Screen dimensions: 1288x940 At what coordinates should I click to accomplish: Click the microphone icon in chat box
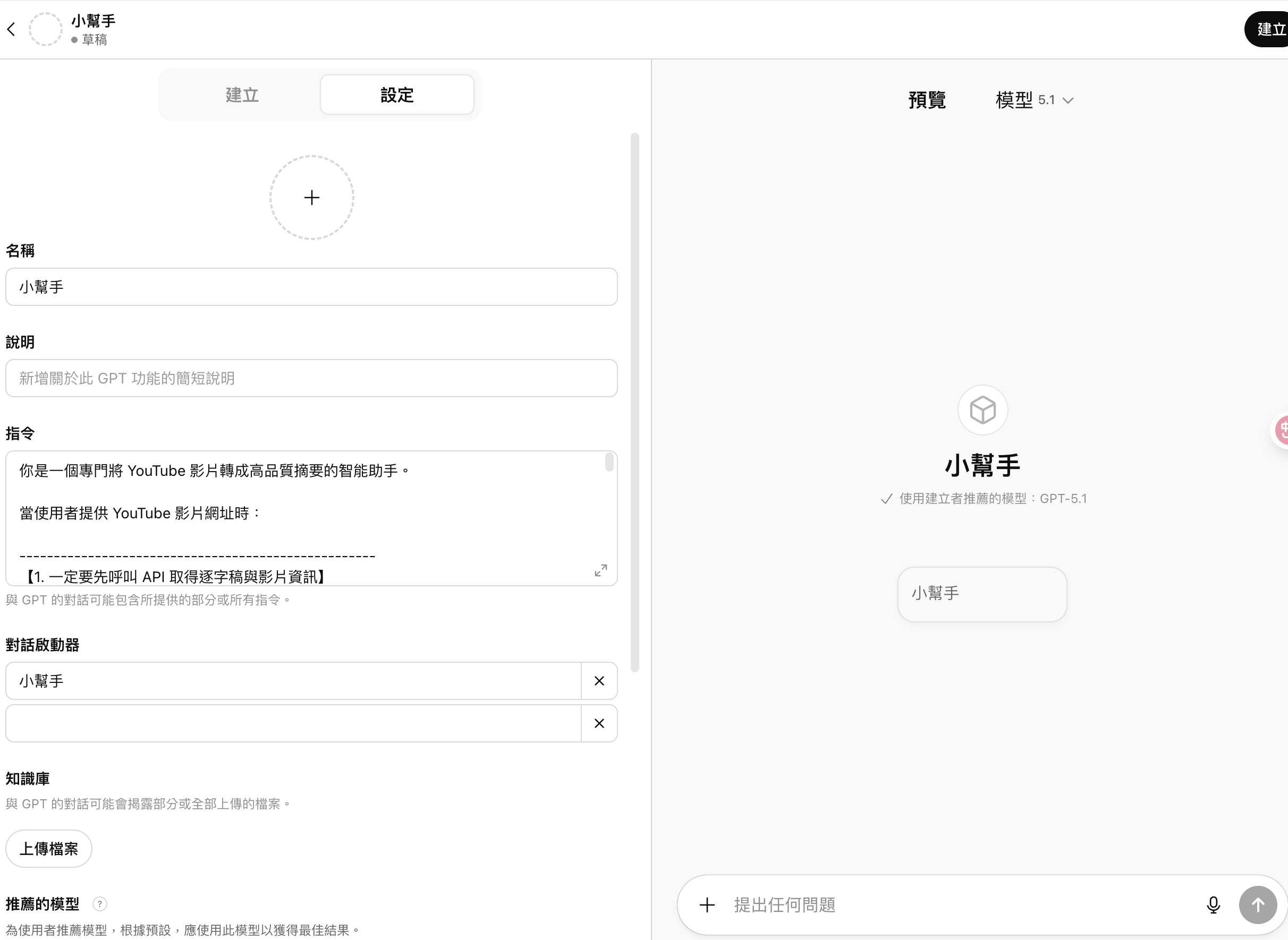[x=1213, y=905]
